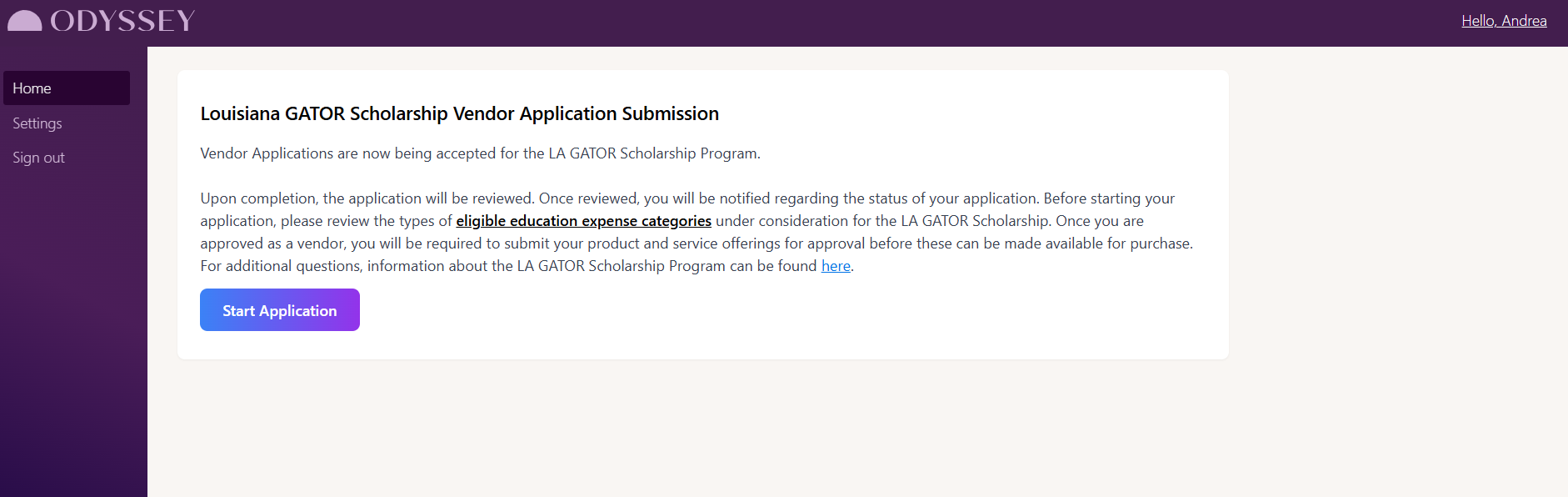Click the "approved as a vendor" text line
The width and height of the screenshot is (1568, 497).
[697, 243]
